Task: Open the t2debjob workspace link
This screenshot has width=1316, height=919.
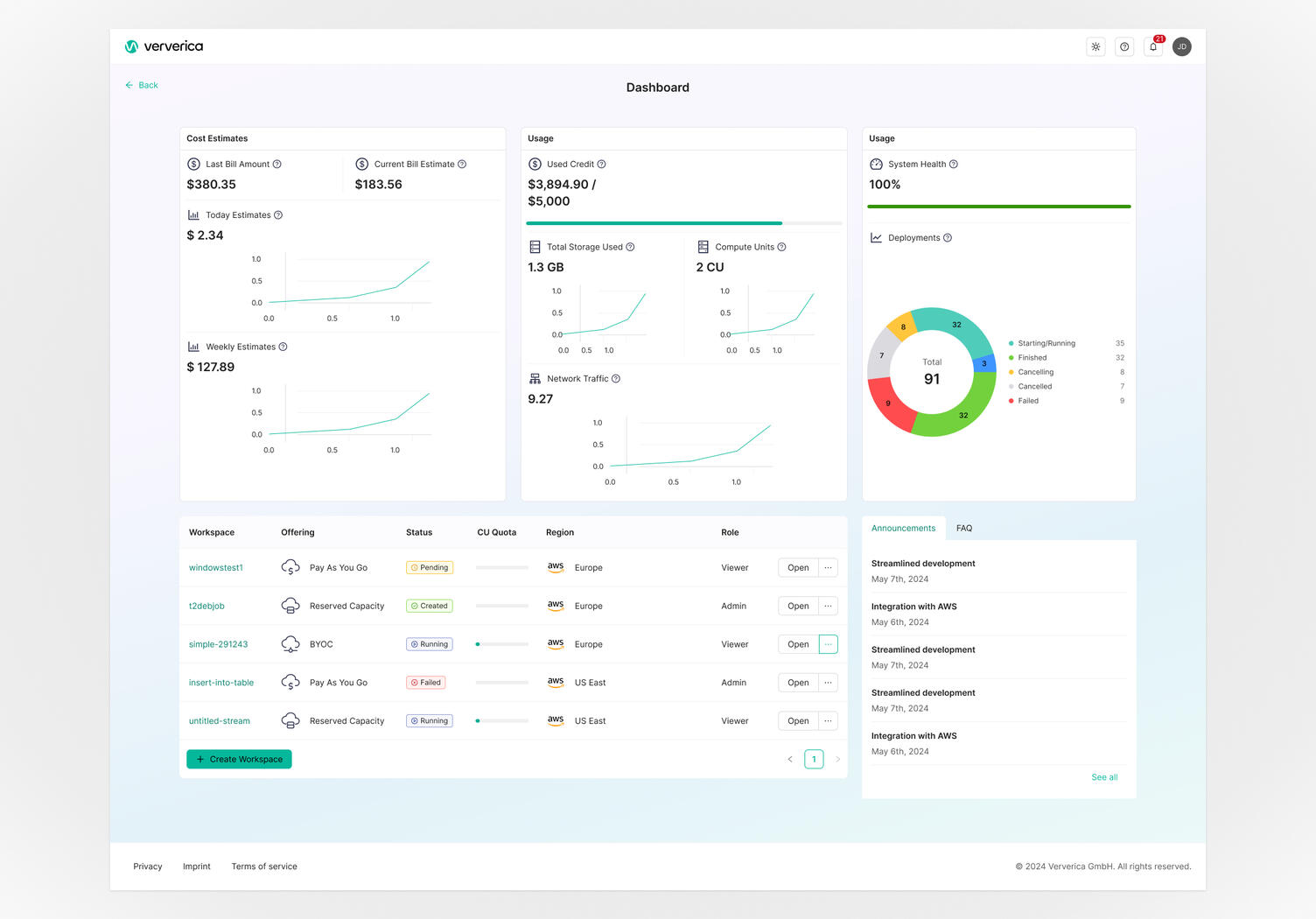Action: pyautogui.click(x=206, y=606)
